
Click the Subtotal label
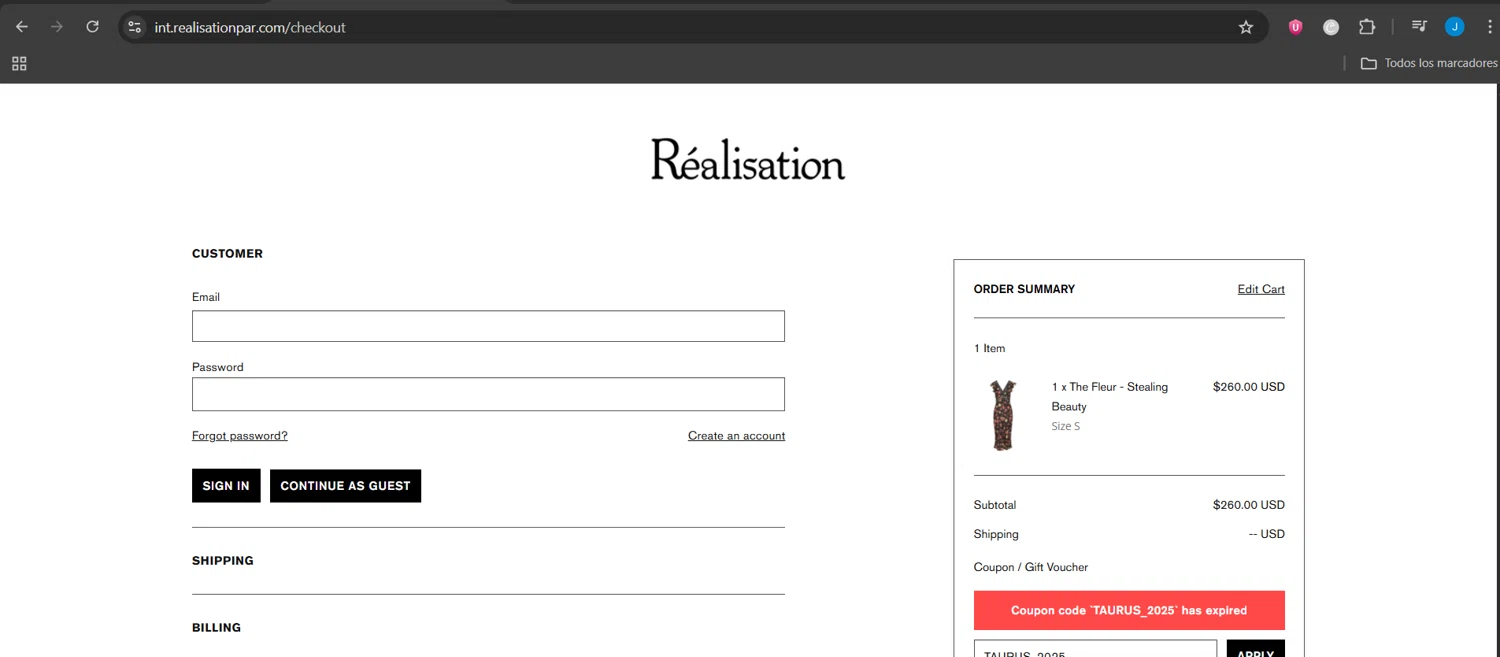pyautogui.click(x=995, y=505)
